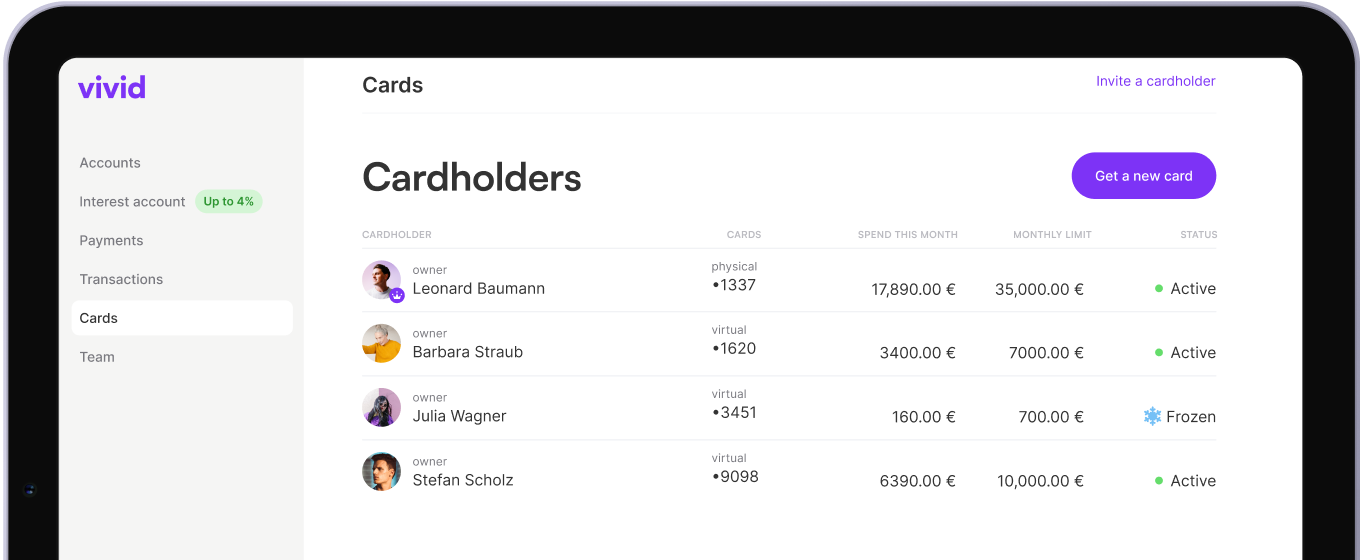Click Leonard Baumann's profile avatar
This screenshot has height=560, width=1360.
pos(381,280)
